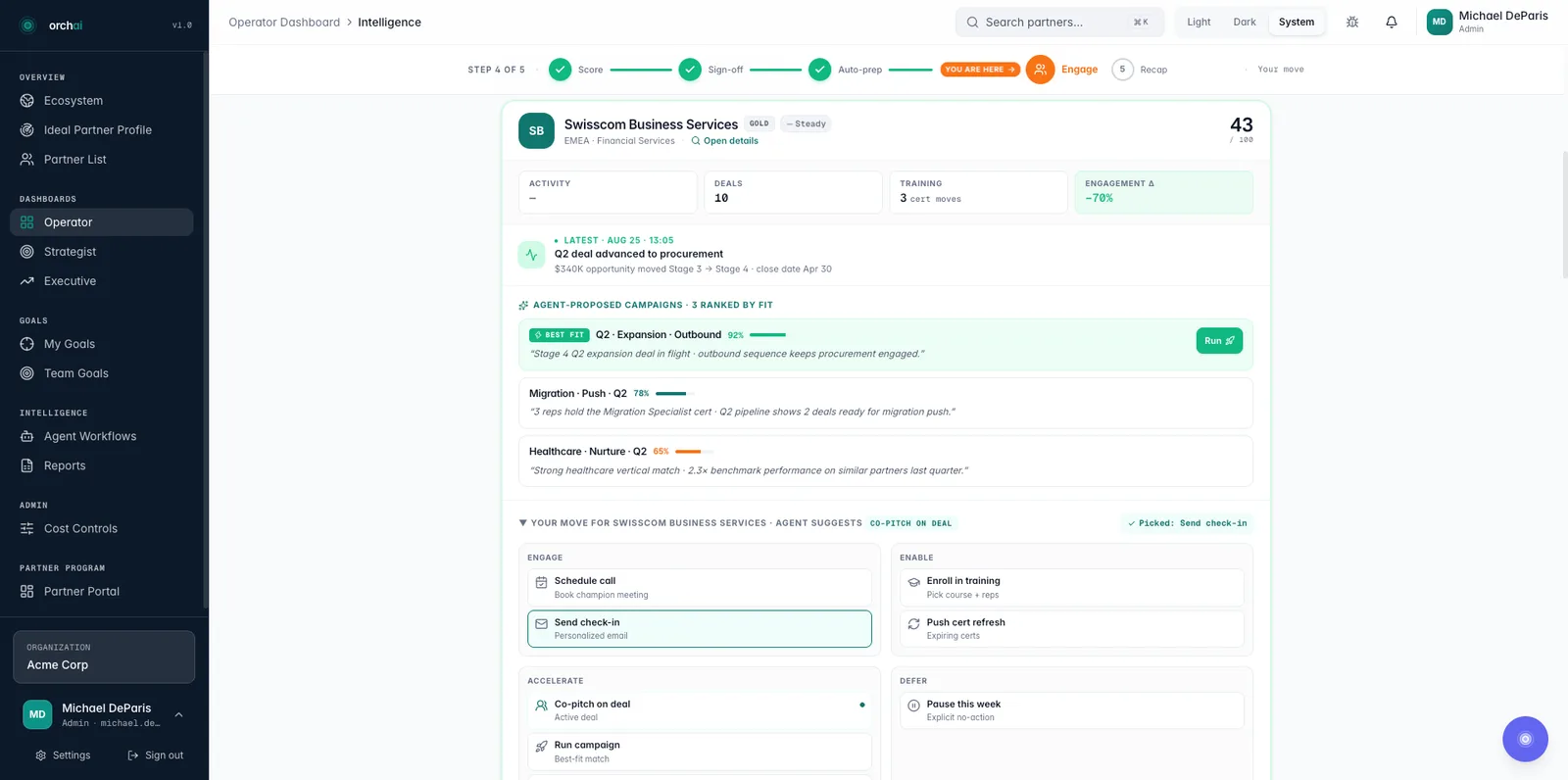Click the sparkle icon beside Agent-Proposed Campaigns
The width and height of the screenshot is (1568, 780).
[x=523, y=306]
